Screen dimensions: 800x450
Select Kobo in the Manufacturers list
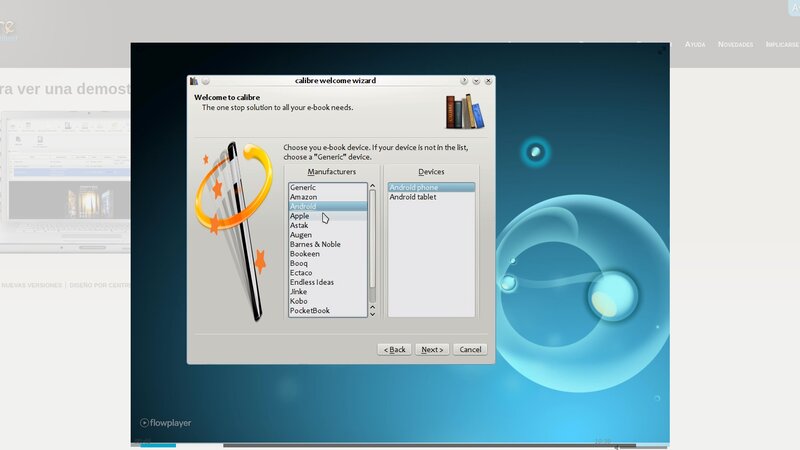coord(328,301)
